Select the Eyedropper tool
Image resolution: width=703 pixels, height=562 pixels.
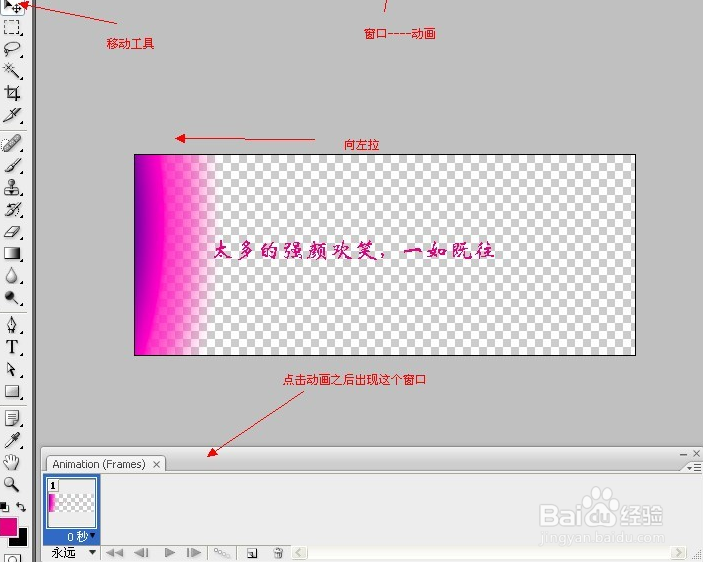12,440
